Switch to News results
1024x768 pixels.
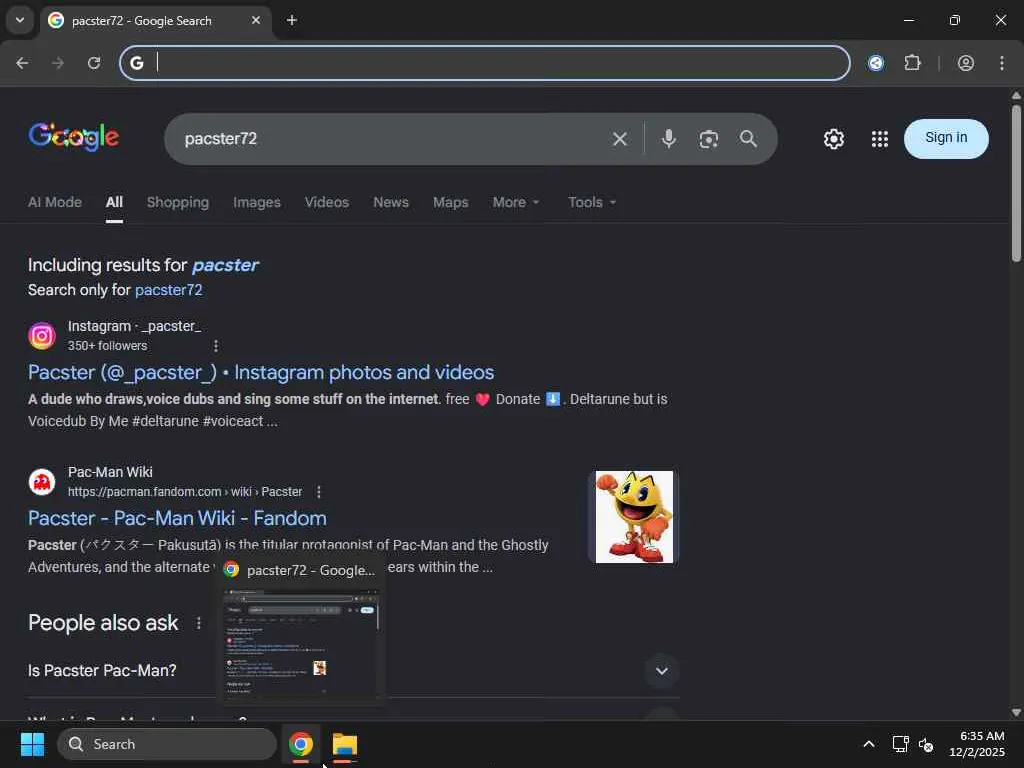(391, 202)
